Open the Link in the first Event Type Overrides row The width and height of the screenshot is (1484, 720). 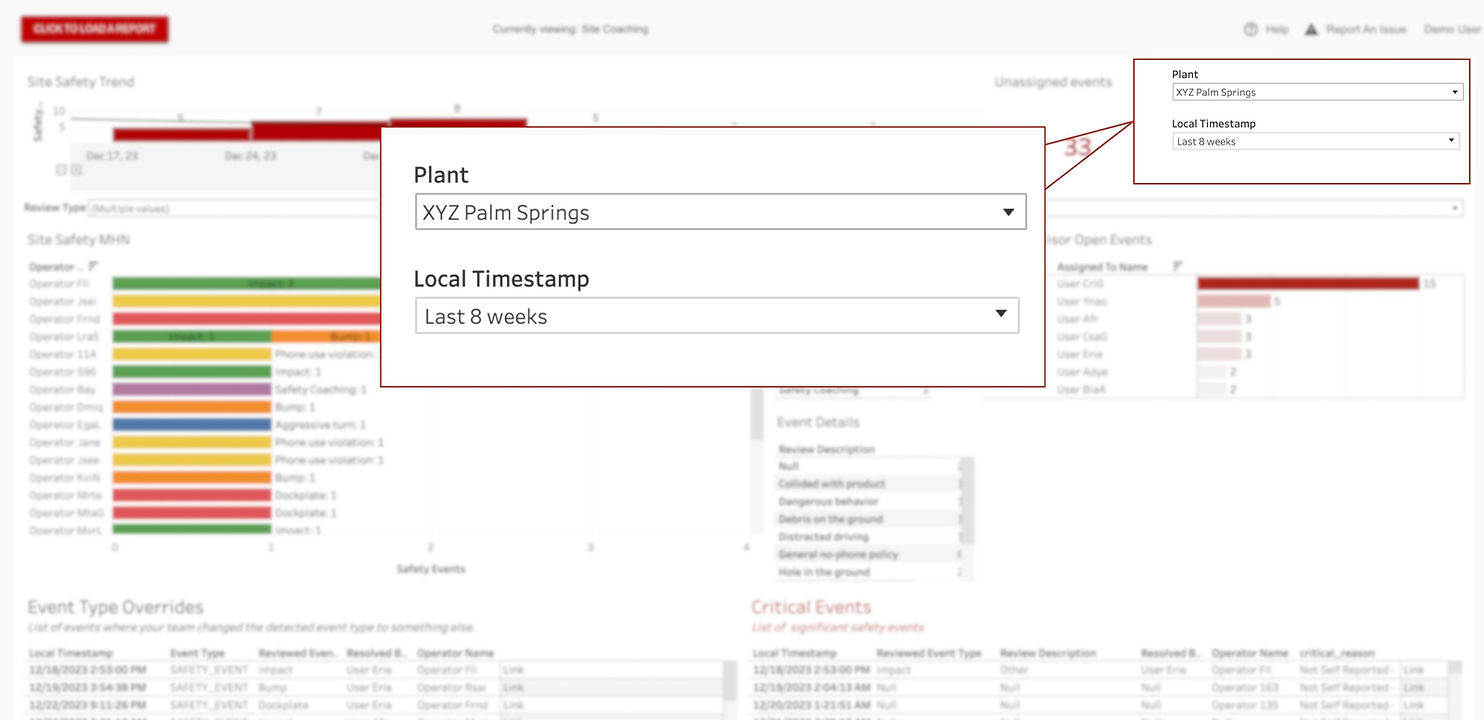pyautogui.click(x=513, y=670)
